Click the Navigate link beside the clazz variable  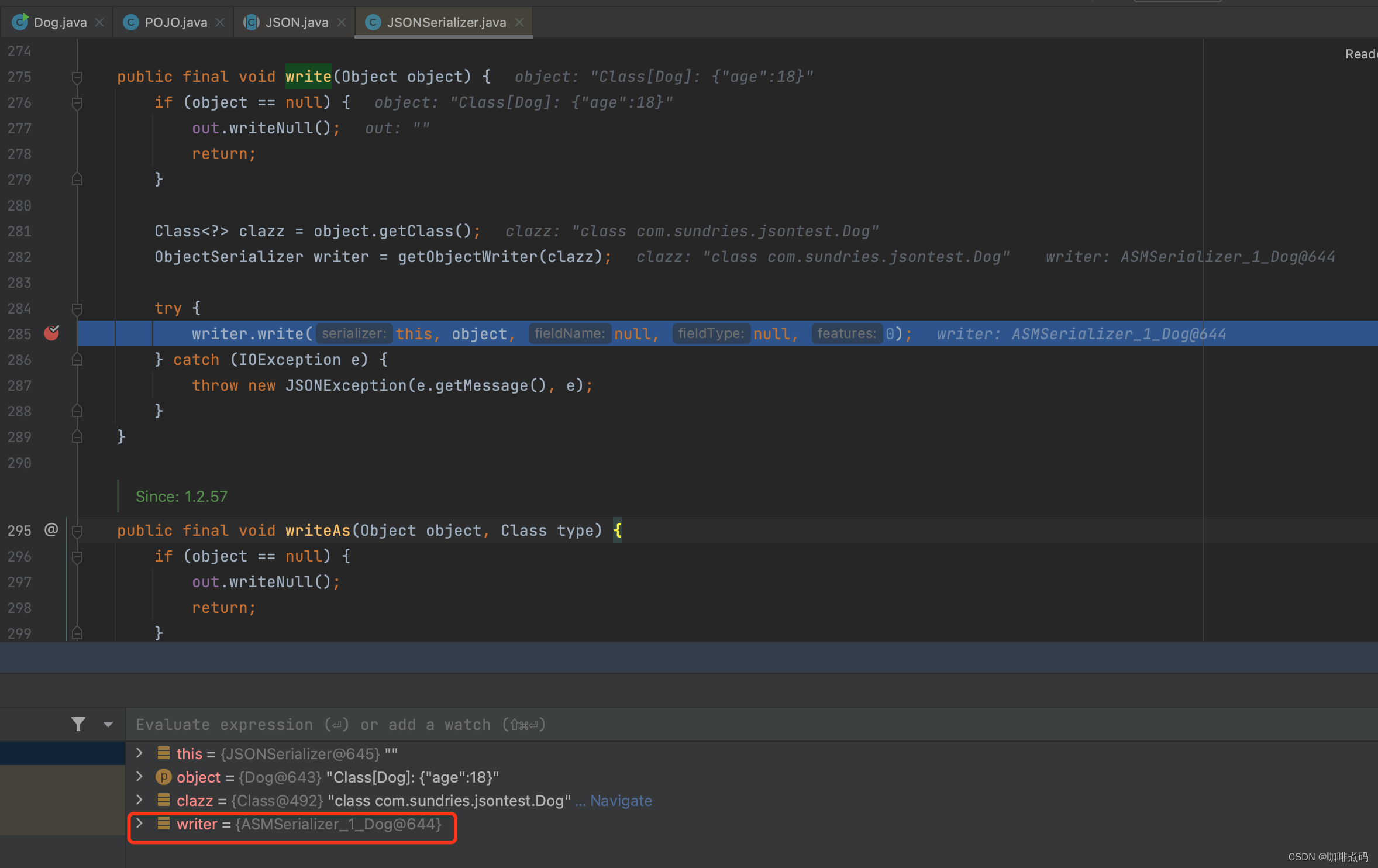click(x=621, y=800)
